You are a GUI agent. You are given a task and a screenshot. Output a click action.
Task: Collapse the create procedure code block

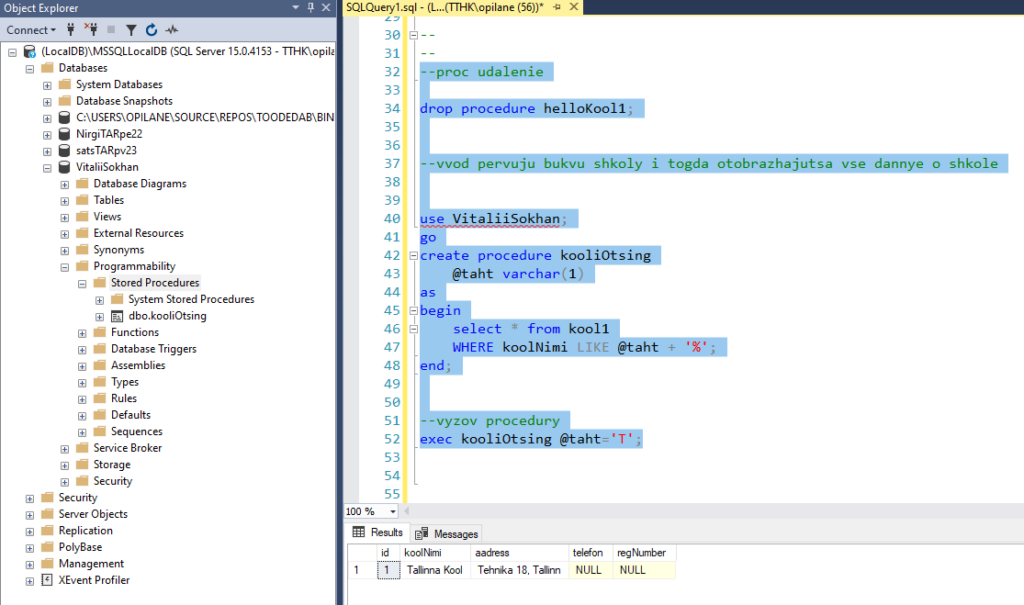point(413,256)
